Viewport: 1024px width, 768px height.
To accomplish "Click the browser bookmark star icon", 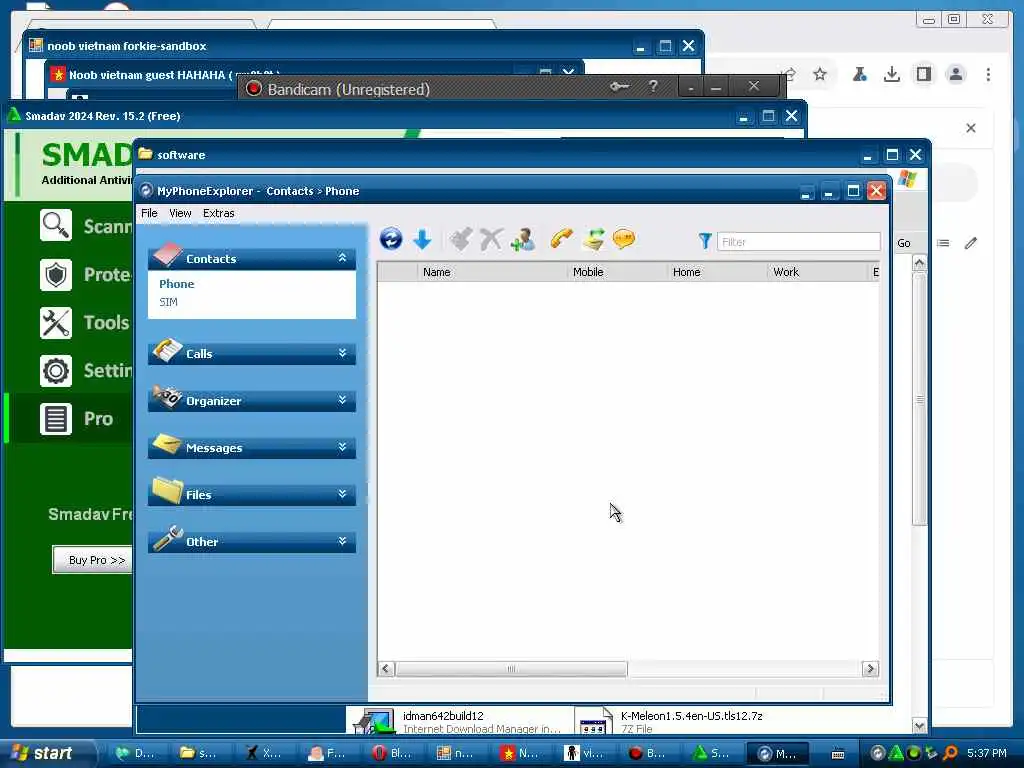I will tap(820, 74).
